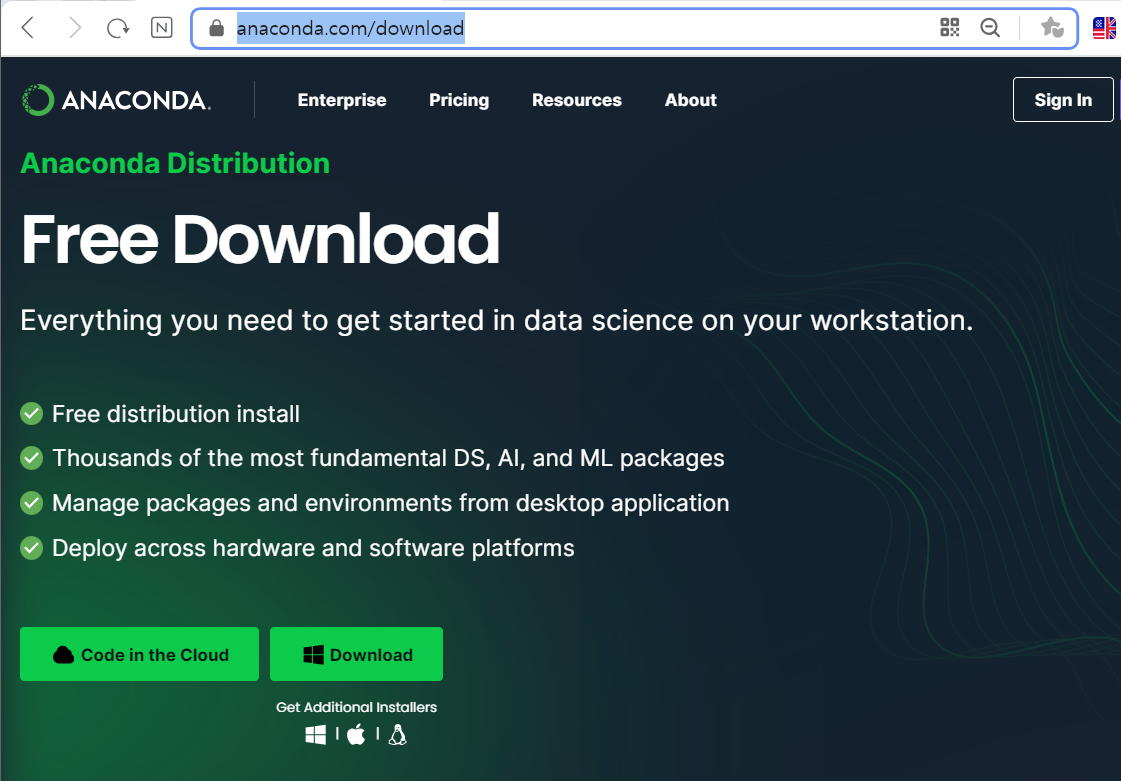Select the Apple macOS installer icon
Viewport: 1121px width, 781px height.
click(356, 735)
